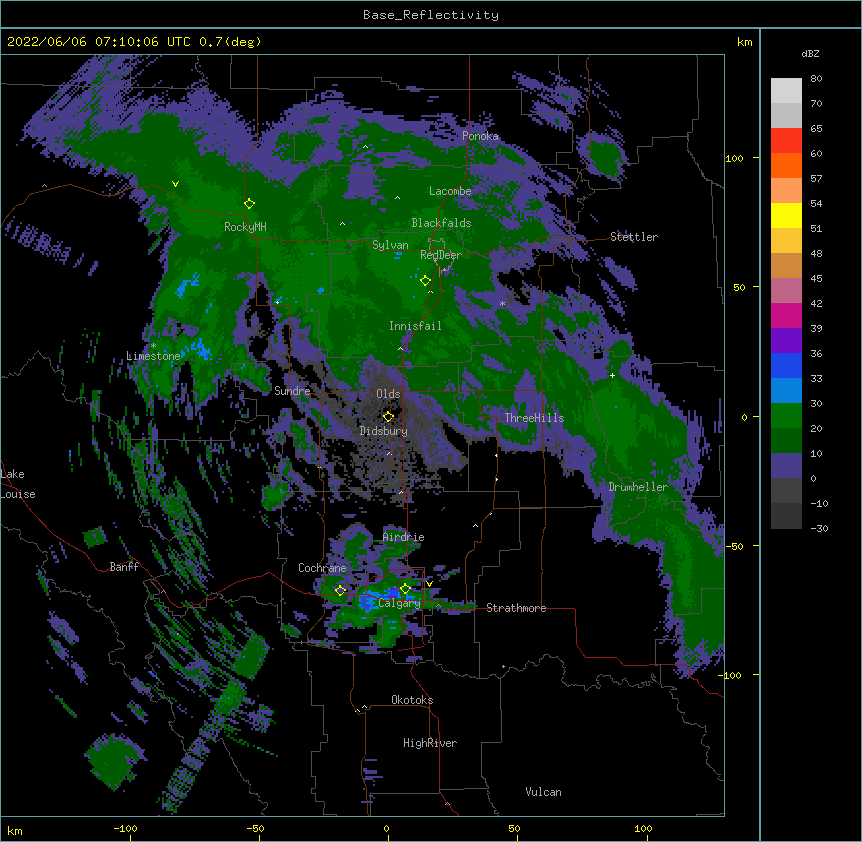The height and width of the screenshot is (842, 862).
Task: Click the Sylvan label
Action: pyautogui.click(x=390, y=245)
